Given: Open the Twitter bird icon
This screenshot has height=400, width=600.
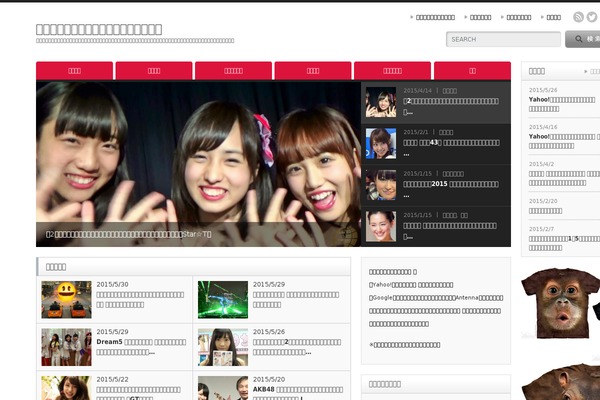Looking at the screenshot, I should (592, 17).
